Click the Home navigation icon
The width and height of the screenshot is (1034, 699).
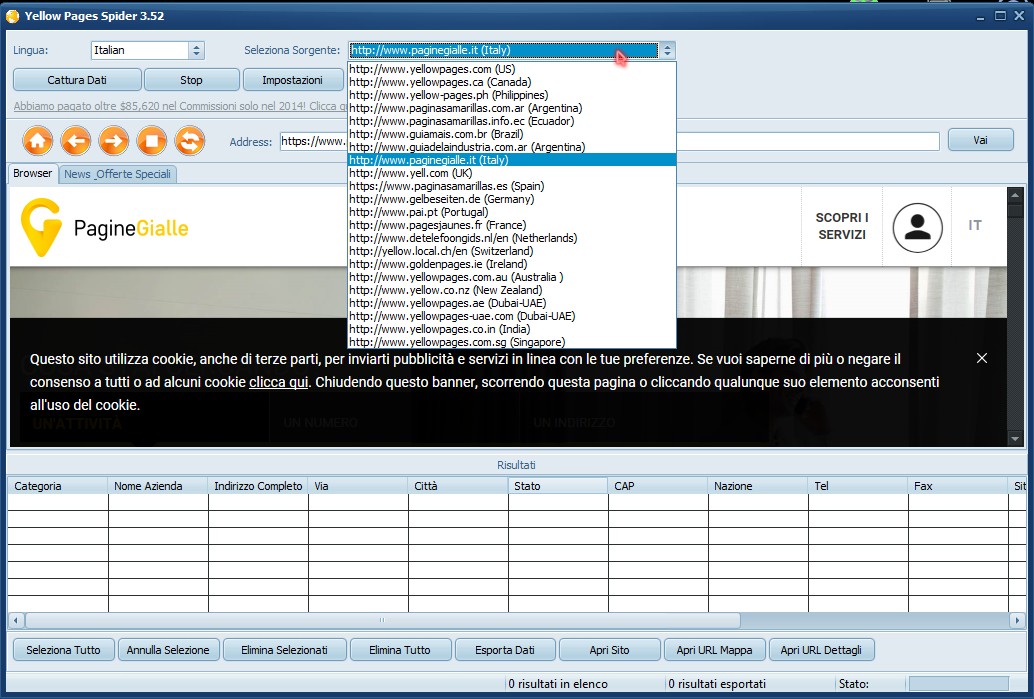click(38, 140)
